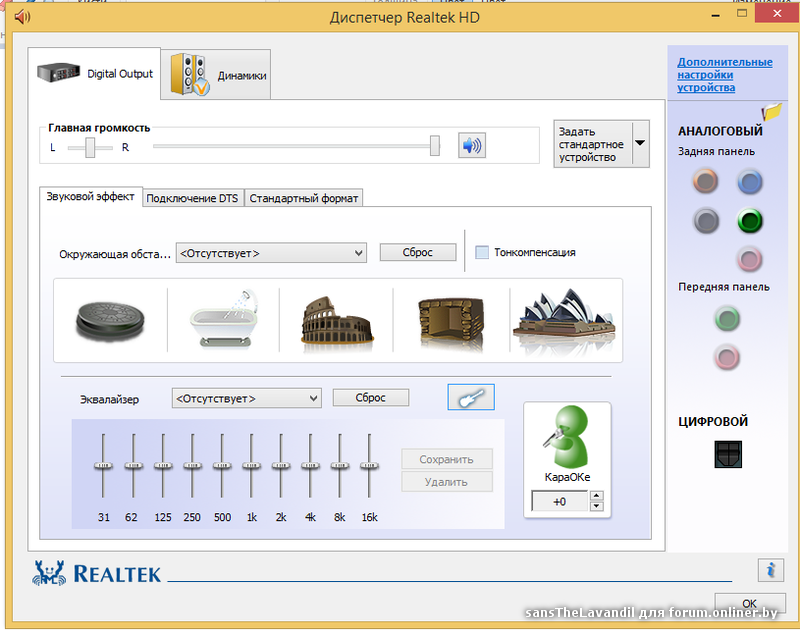Select the bathroom environment preset
The image size is (800, 636).
pos(224,319)
